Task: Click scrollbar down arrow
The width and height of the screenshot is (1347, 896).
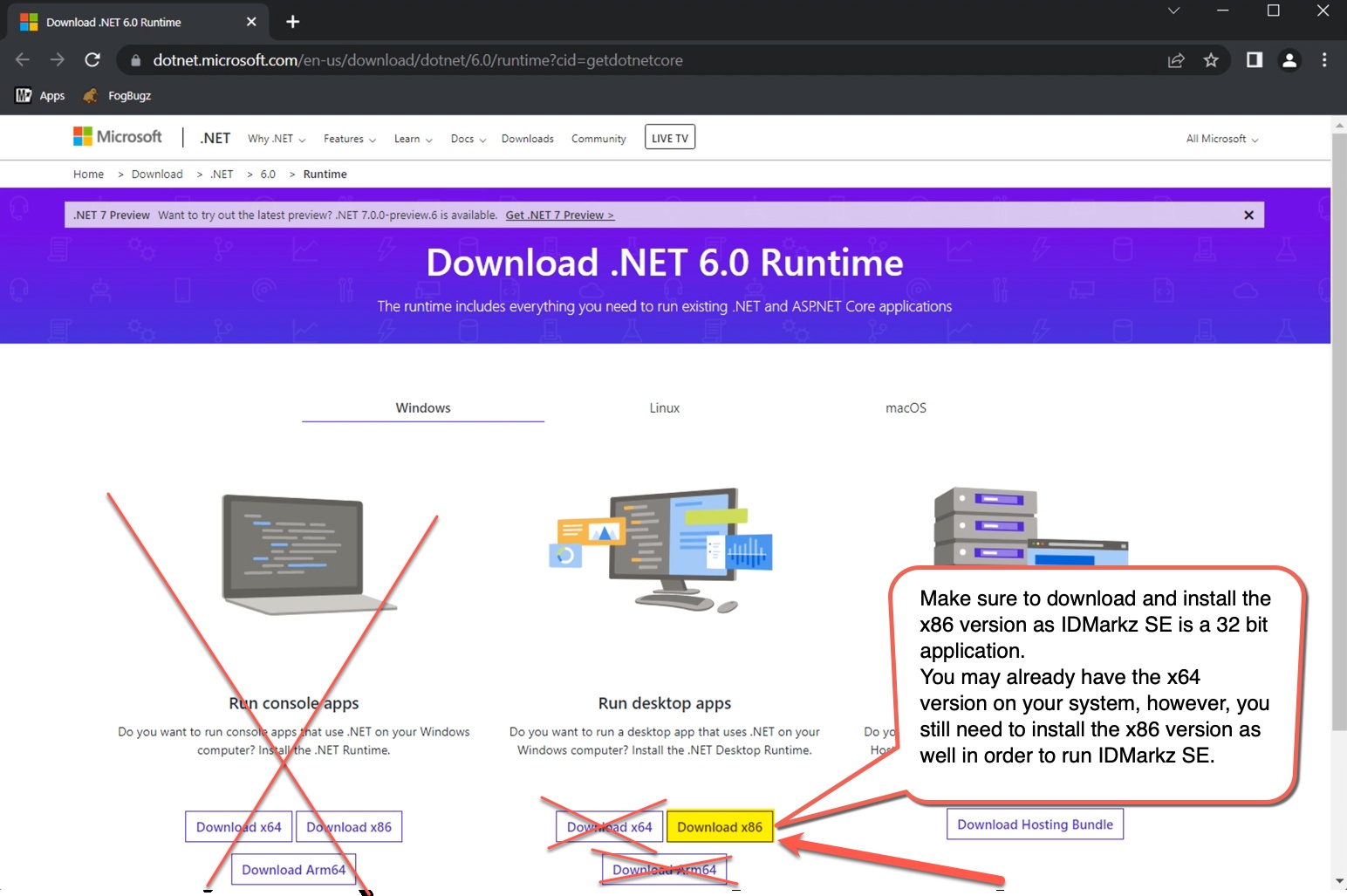Action: [x=1339, y=881]
